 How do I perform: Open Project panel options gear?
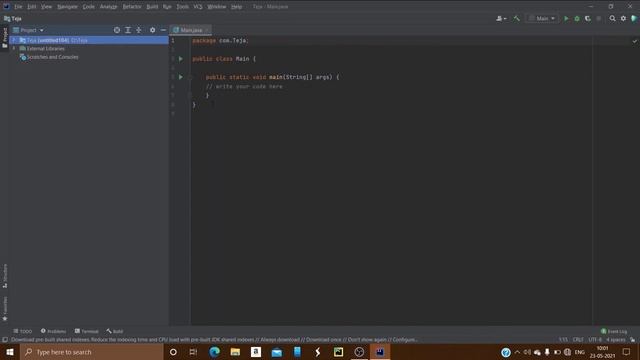(x=152, y=30)
